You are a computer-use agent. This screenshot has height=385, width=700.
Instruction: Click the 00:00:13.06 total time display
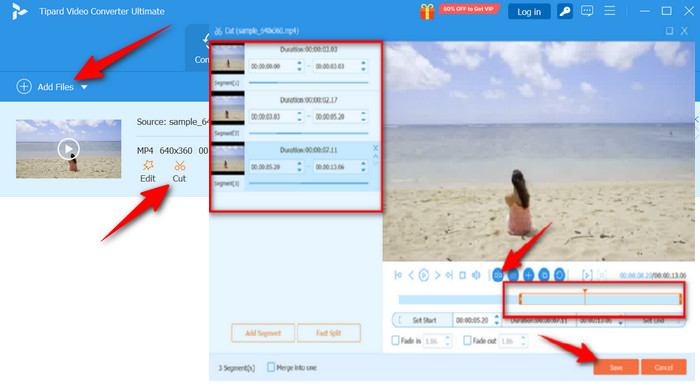[670, 276]
